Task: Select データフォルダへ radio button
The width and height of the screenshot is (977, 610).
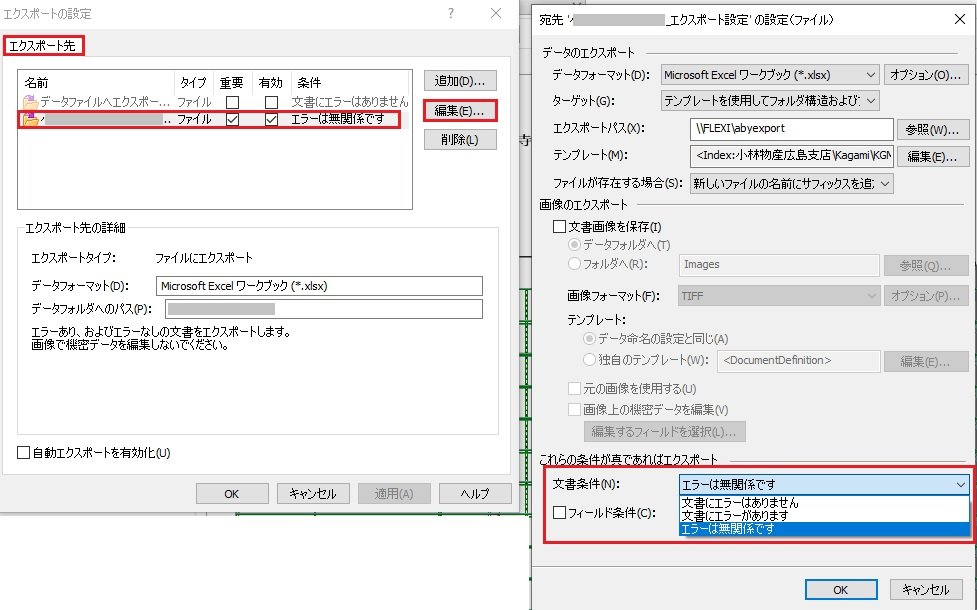Action: click(574, 245)
